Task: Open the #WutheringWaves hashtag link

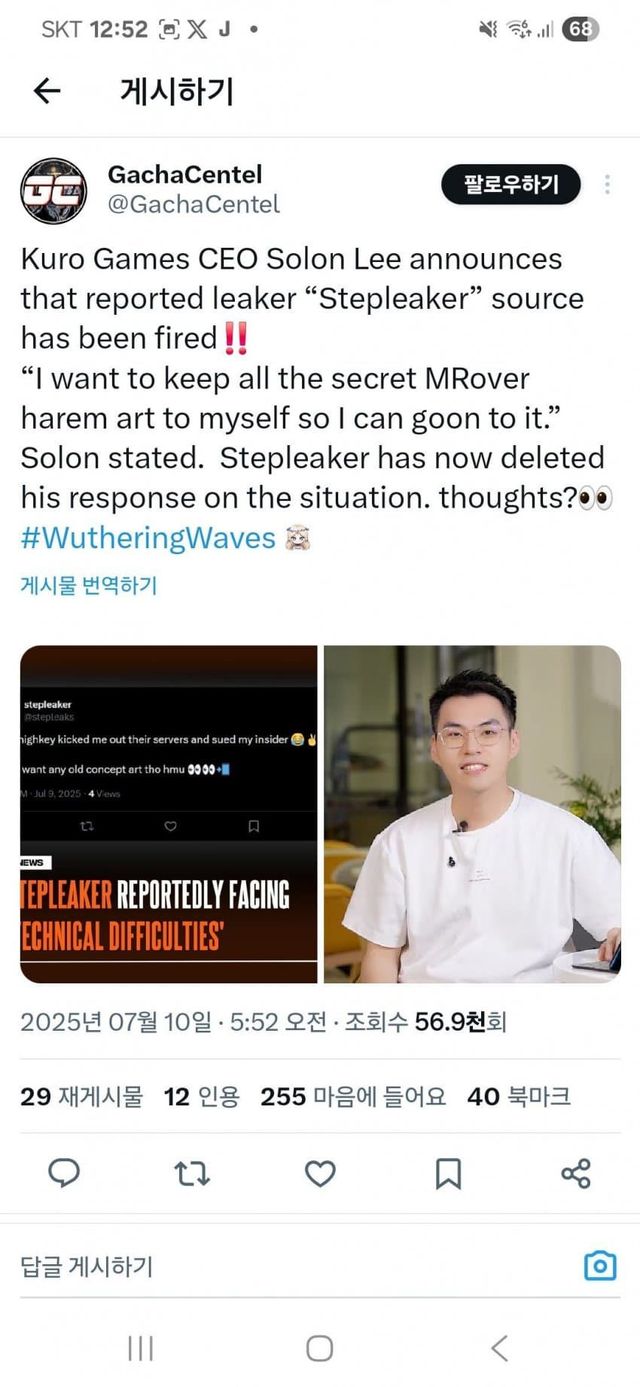Action: [x=148, y=538]
